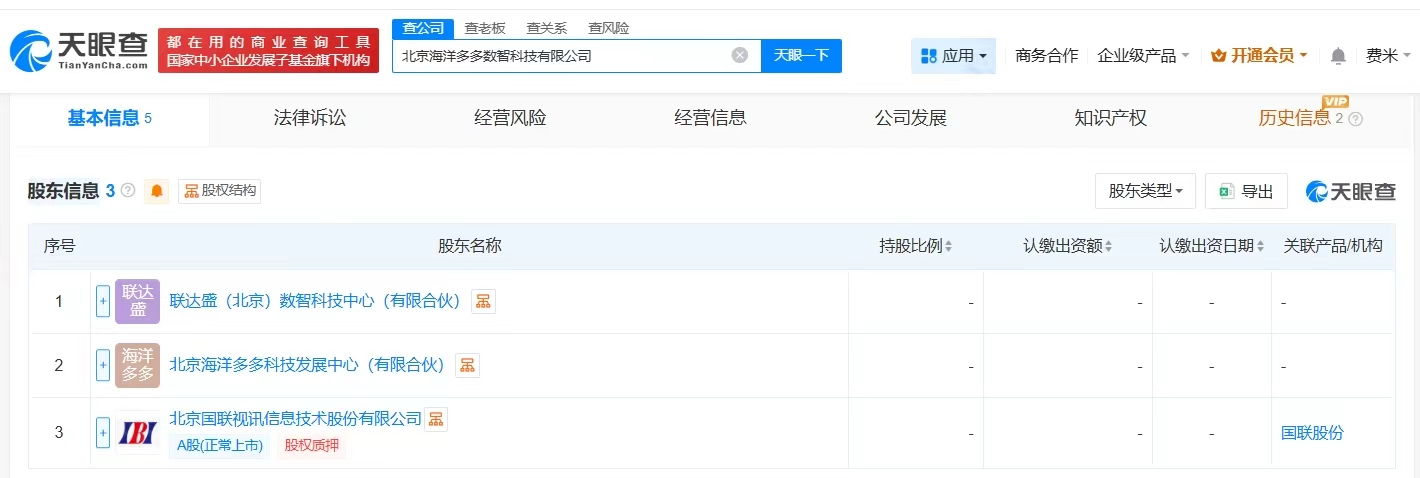Open the notification bell in the header

[x=1338, y=56]
